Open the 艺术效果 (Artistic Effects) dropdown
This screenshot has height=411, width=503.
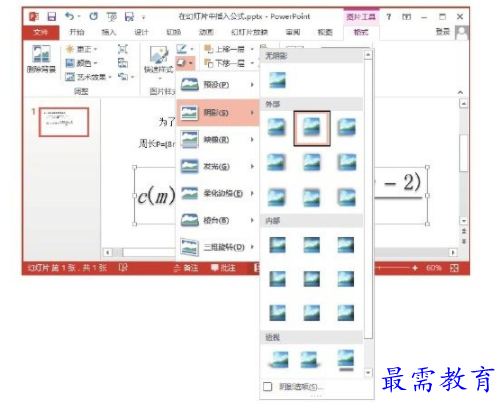click(x=88, y=77)
